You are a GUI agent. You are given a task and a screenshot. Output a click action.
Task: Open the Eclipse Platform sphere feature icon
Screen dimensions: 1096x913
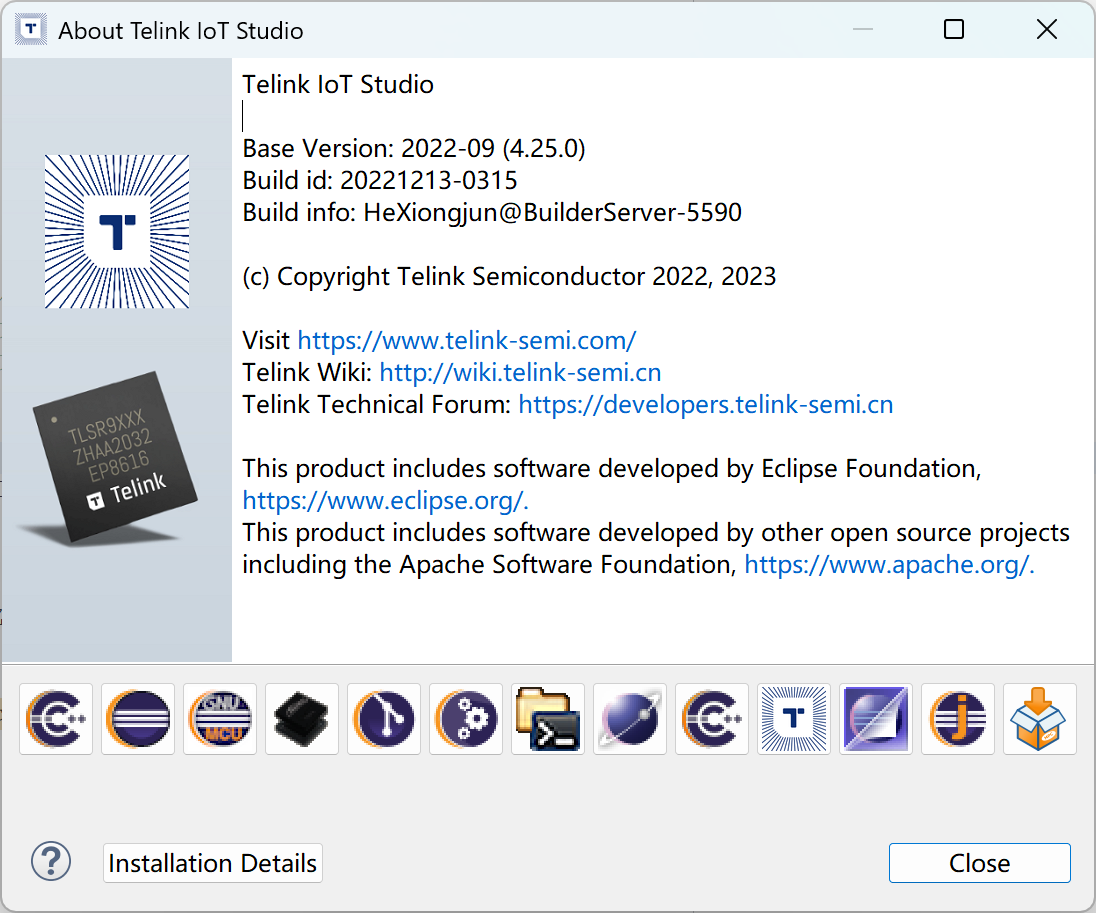tap(138, 719)
